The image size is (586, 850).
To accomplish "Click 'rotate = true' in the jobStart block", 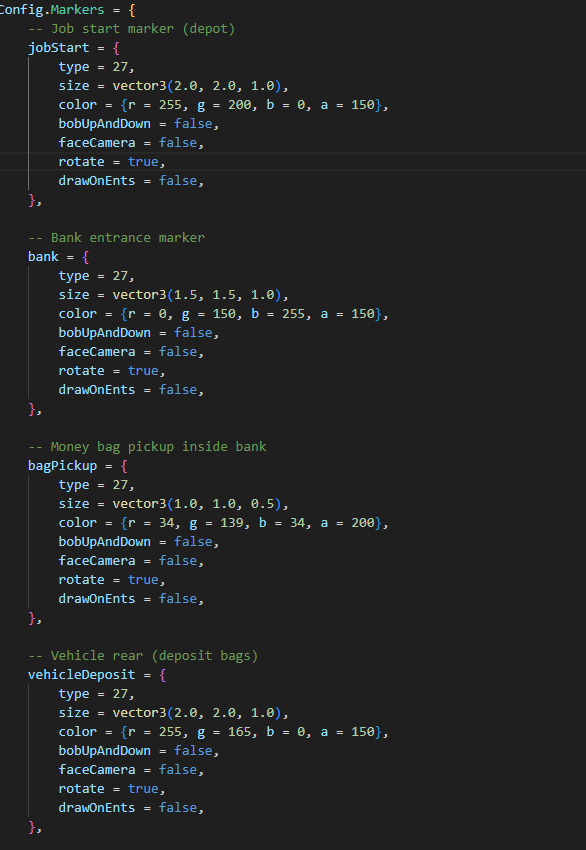I will [x=112, y=162].
